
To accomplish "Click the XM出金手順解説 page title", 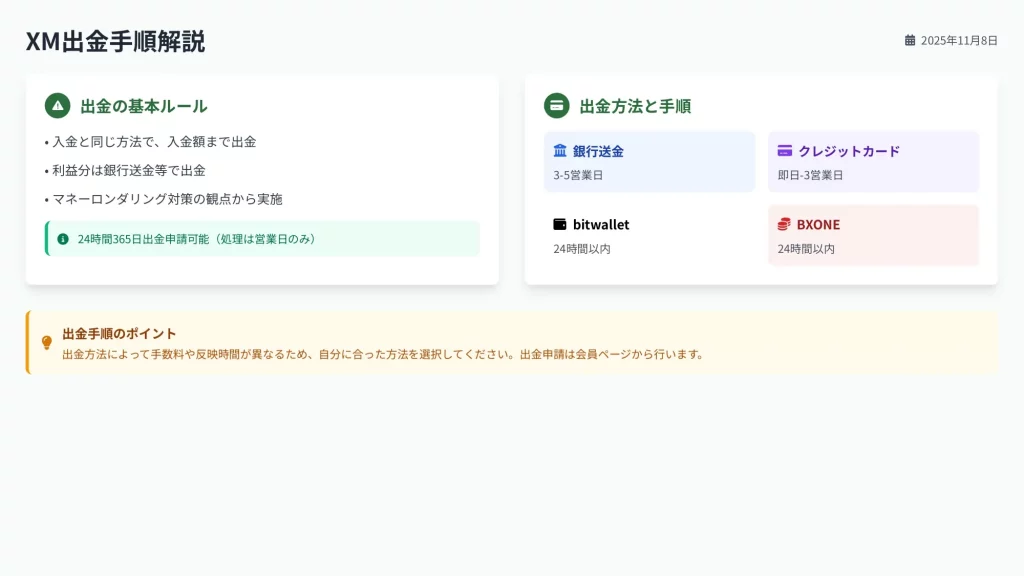I will 115,41.
